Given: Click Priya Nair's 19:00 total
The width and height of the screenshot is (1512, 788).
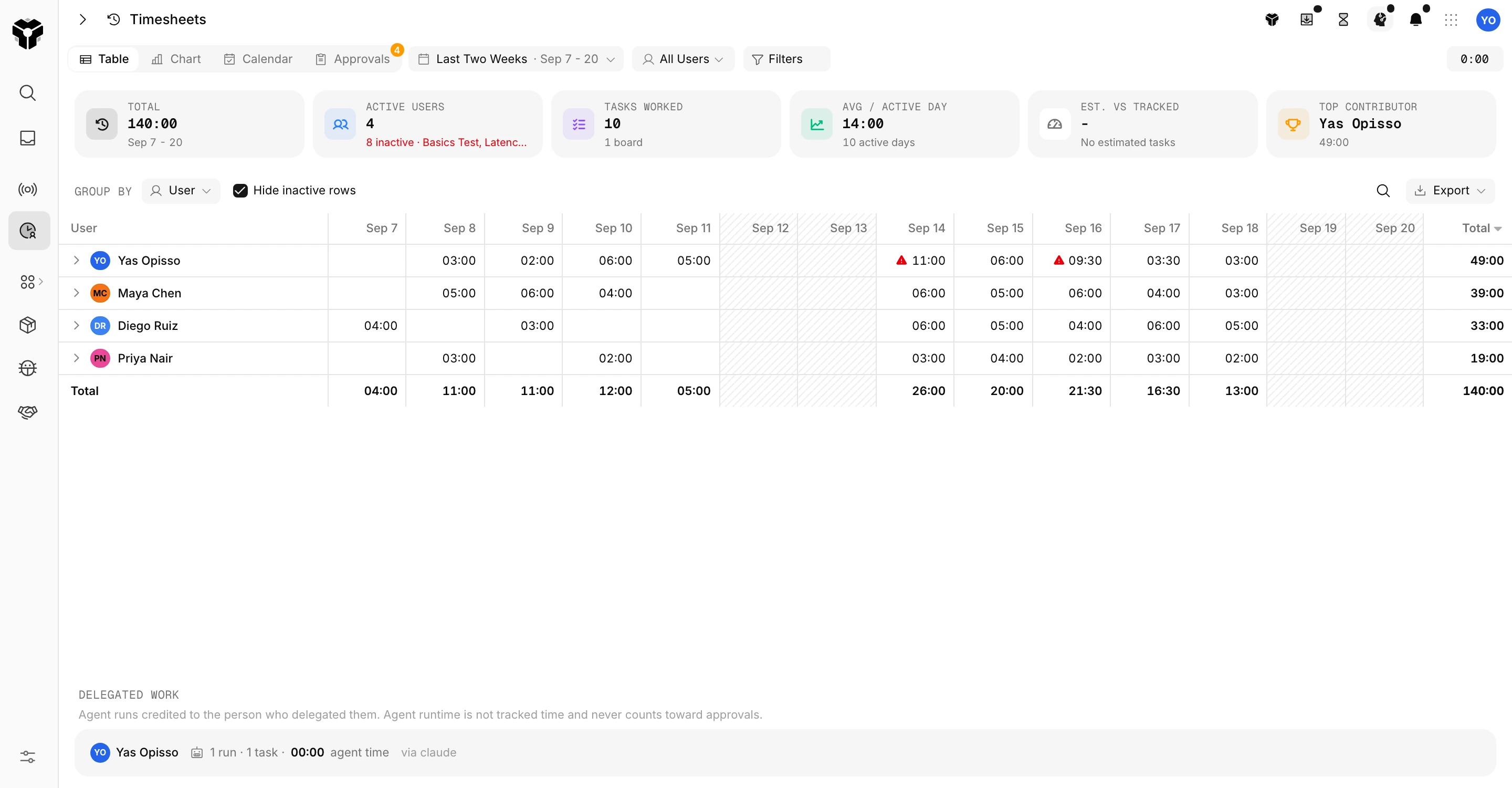Looking at the screenshot, I should [x=1486, y=358].
